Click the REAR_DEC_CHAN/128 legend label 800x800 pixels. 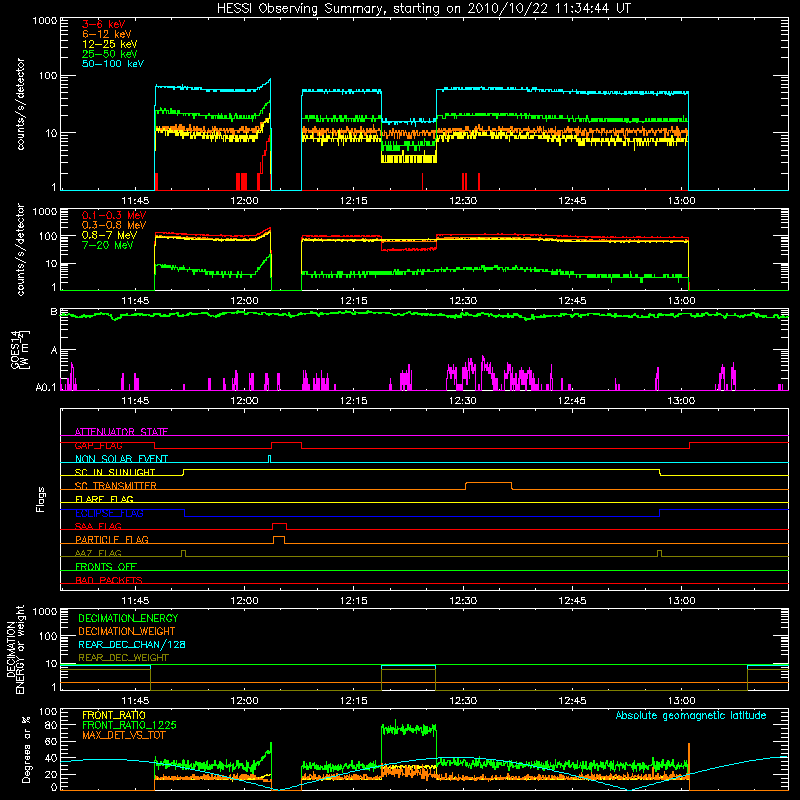tap(132, 644)
